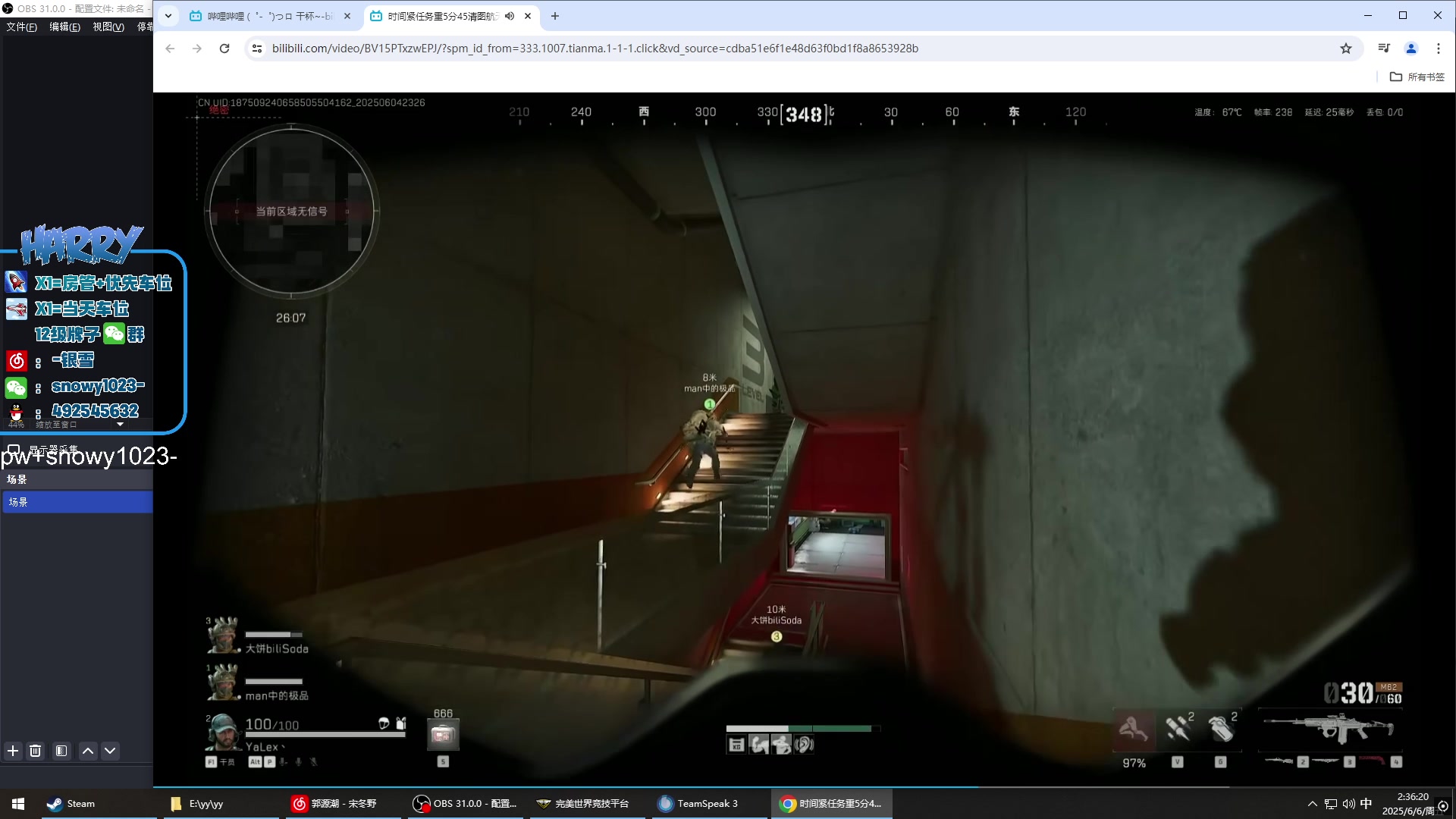Open Chrome tab search dropdown
Screen dimensions: 1456x819
pos(168,16)
